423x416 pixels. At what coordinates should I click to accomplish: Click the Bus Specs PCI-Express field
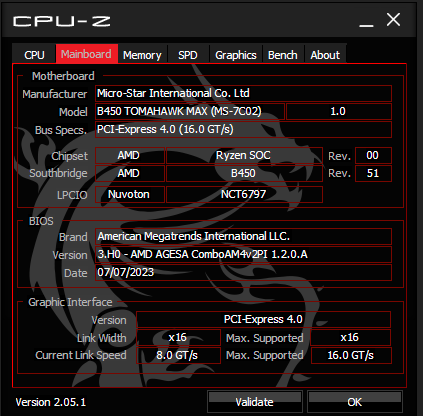[243, 129]
